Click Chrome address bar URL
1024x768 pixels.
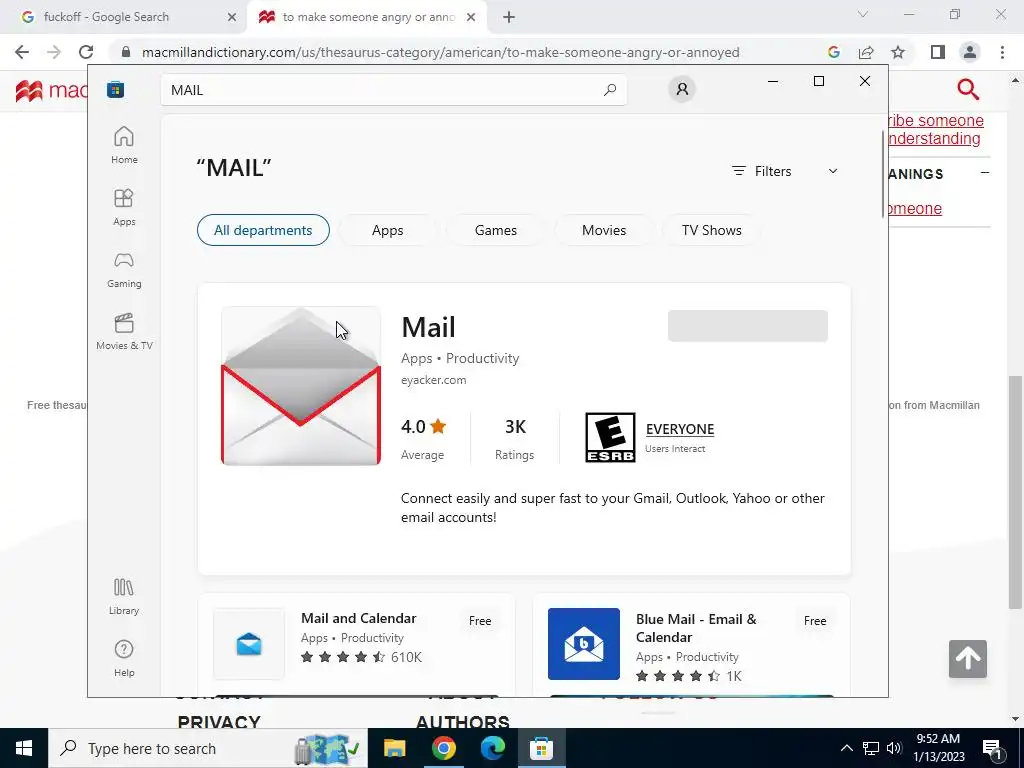point(440,52)
